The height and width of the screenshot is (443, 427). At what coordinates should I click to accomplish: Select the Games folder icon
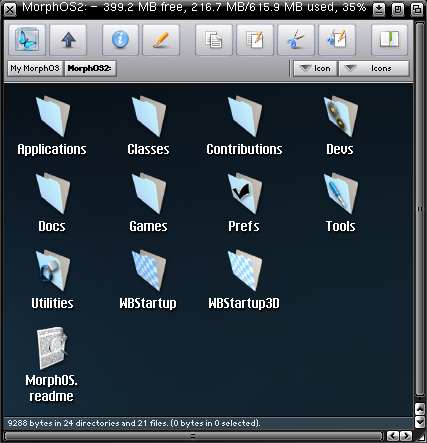click(149, 194)
